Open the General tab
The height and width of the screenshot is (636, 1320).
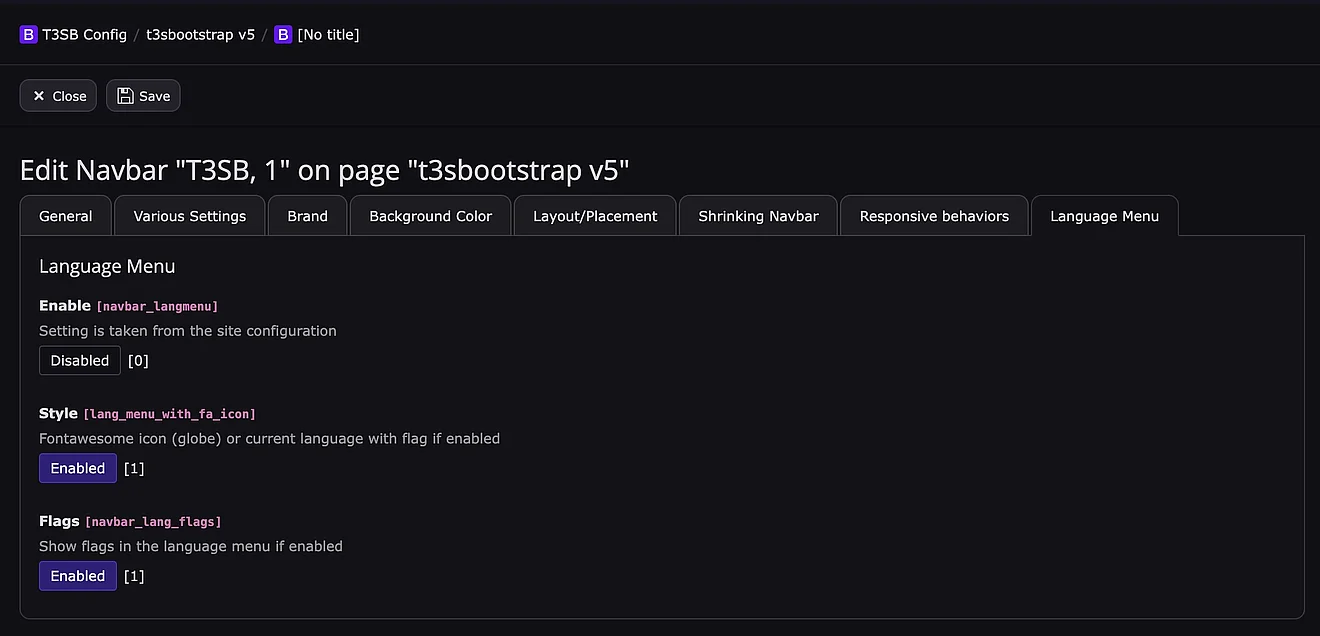click(66, 216)
